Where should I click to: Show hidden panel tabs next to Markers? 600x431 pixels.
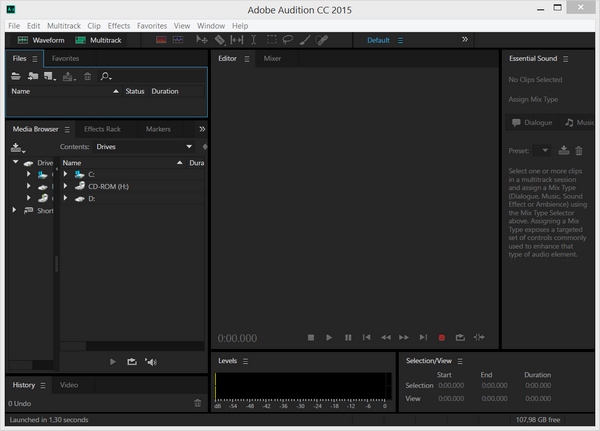coord(202,129)
